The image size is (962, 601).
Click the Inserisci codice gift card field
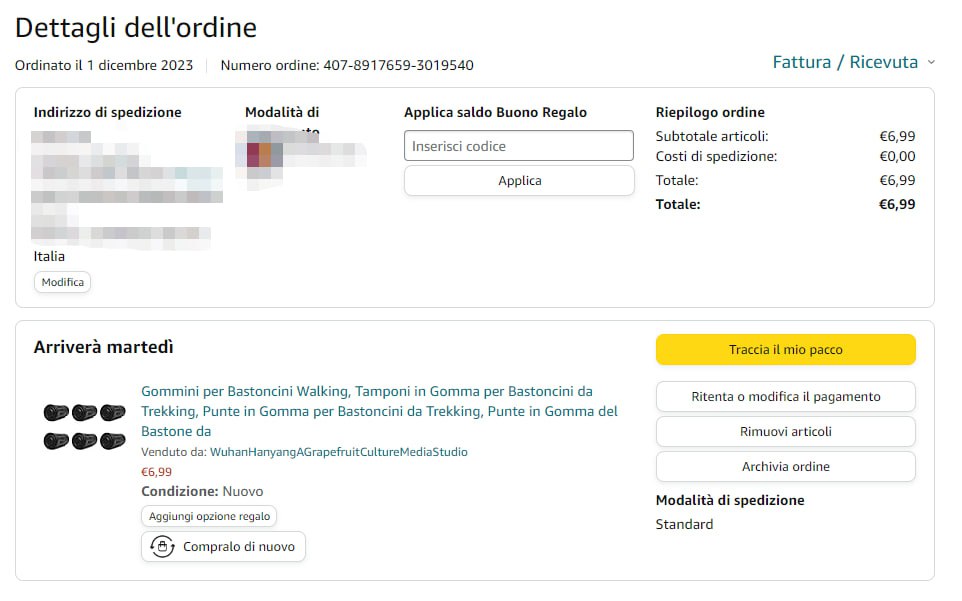518,146
